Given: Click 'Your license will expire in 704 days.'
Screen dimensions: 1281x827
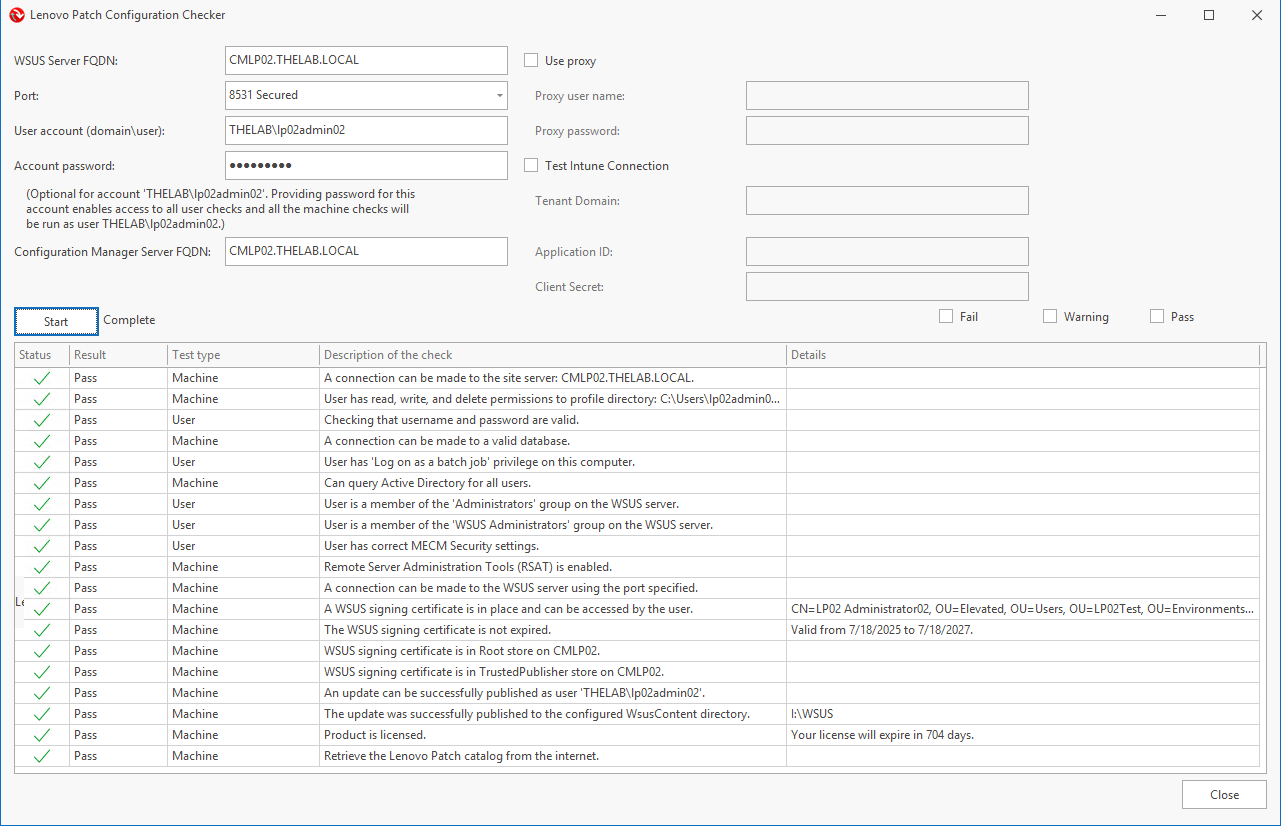Looking at the screenshot, I should click(x=882, y=735).
